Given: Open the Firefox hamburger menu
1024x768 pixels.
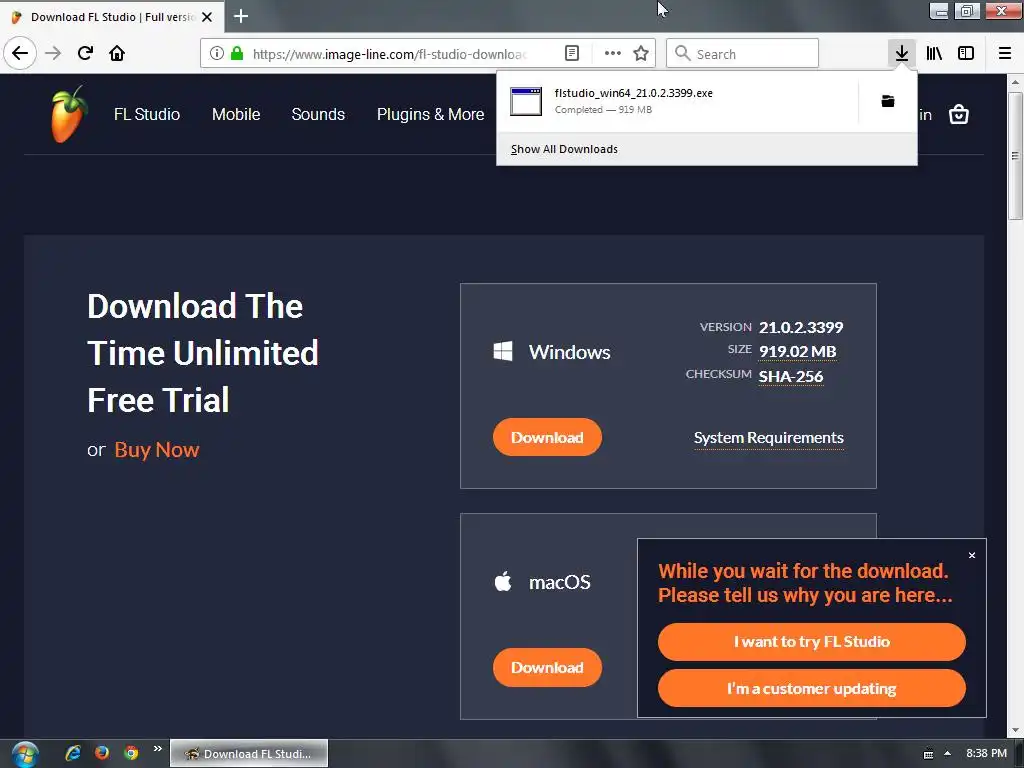Looking at the screenshot, I should point(1005,53).
